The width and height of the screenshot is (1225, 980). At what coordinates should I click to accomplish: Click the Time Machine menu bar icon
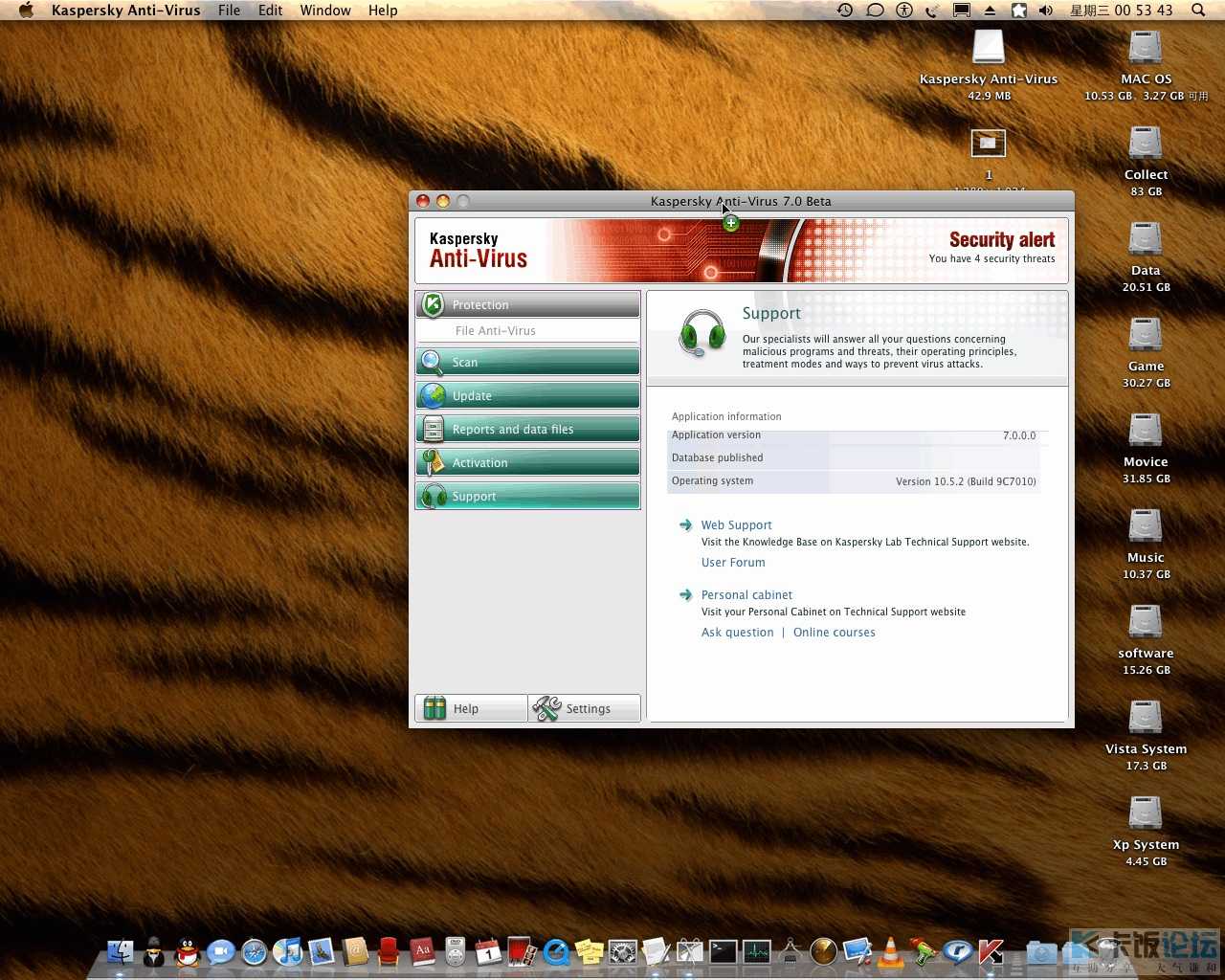coord(845,11)
